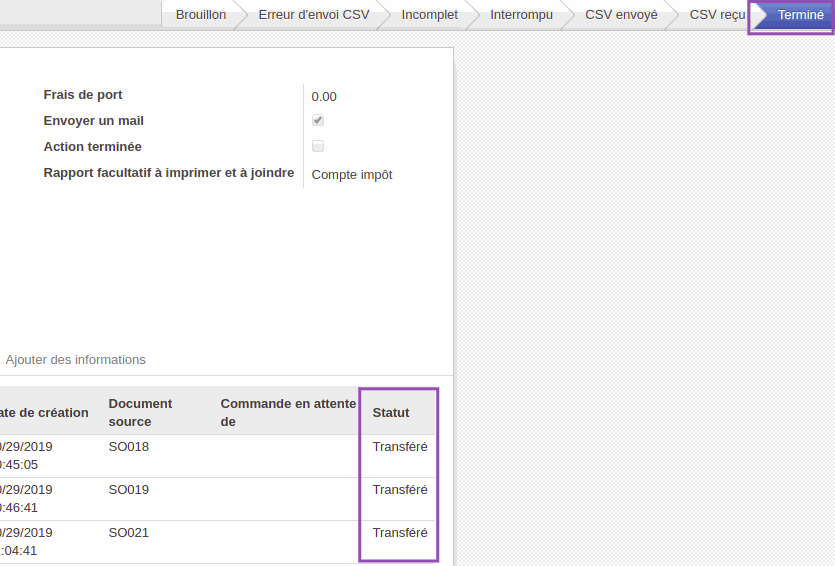Image resolution: width=835 pixels, height=566 pixels.
Task: Sort by the Document source column header
Action: [140, 413]
